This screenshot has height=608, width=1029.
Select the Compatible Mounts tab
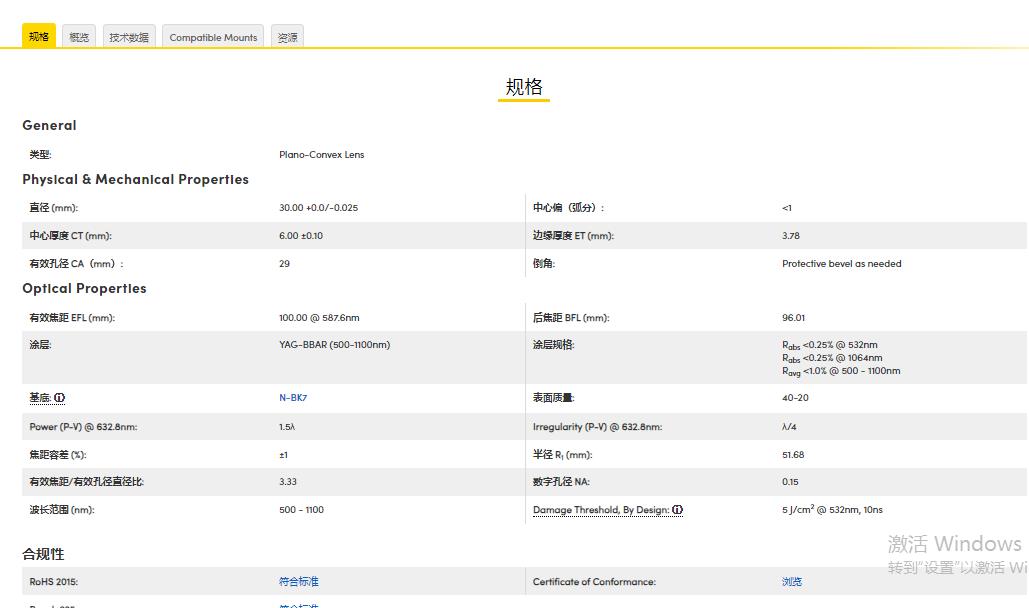(x=213, y=37)
